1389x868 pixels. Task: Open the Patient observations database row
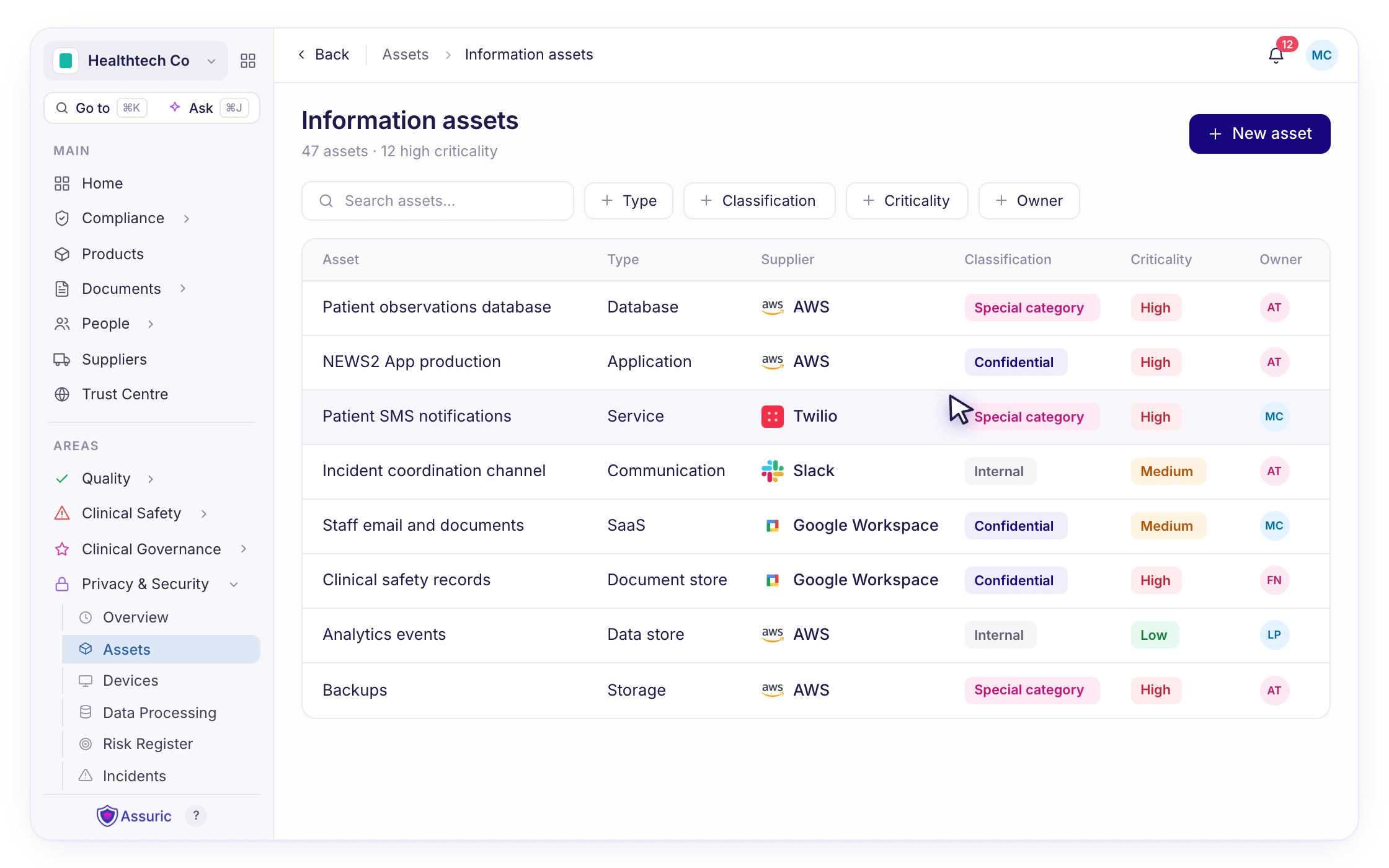(x=815, y=308)
